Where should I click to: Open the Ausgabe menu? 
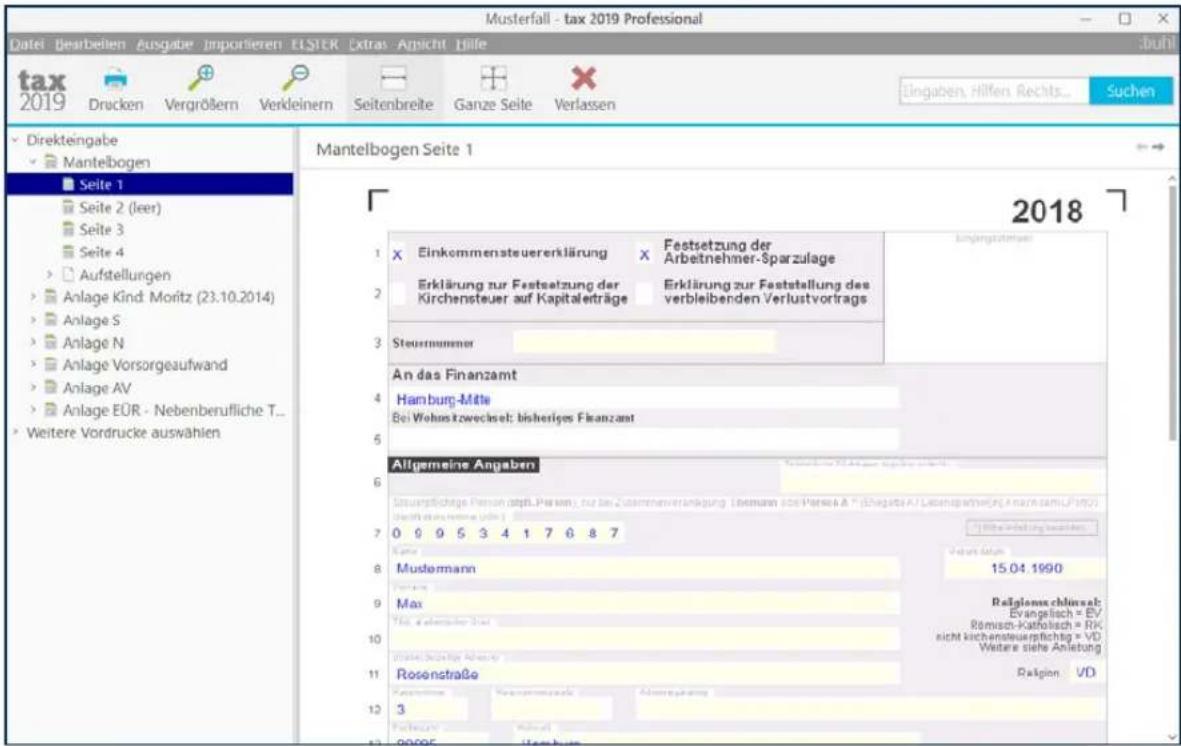(165, 44)
